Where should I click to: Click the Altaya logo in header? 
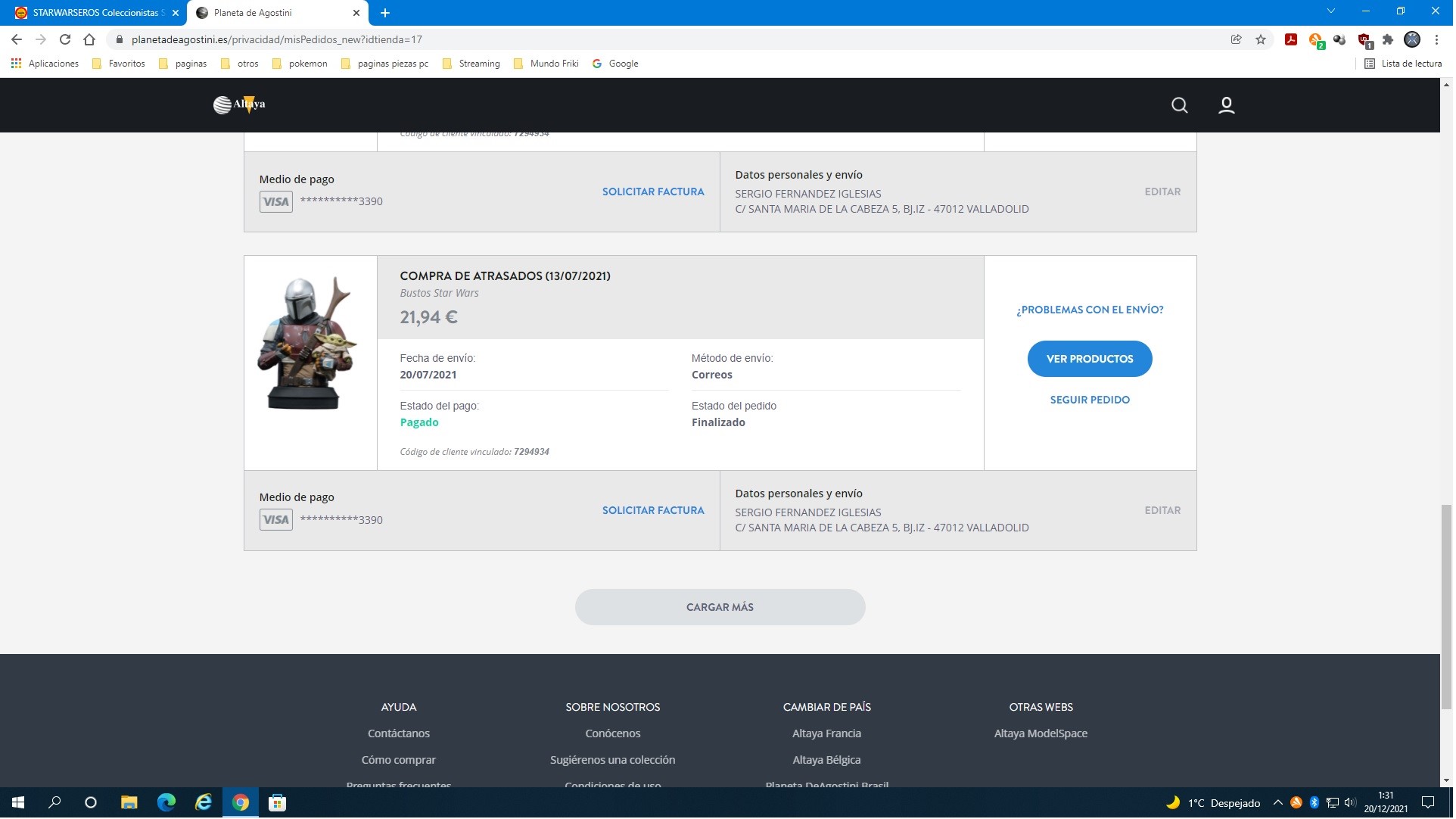[239, 104]
